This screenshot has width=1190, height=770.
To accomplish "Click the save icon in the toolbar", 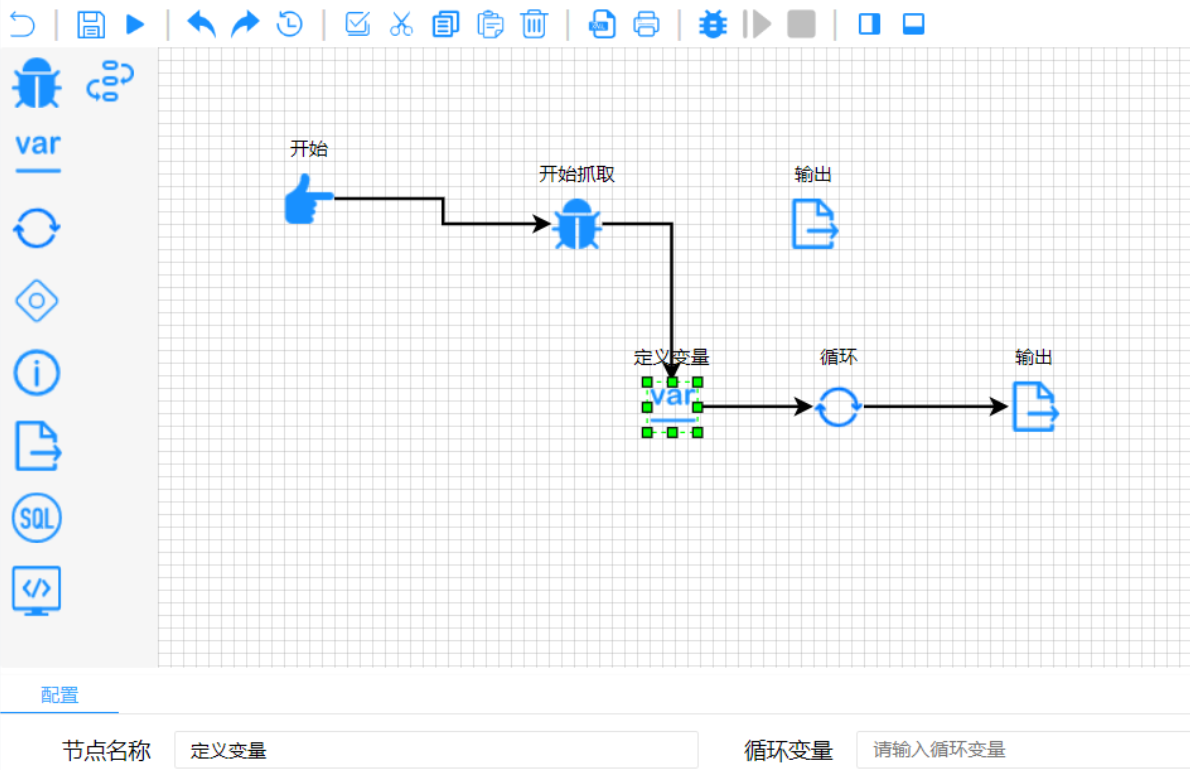I will pyautogui.click(x=91, y=24).
